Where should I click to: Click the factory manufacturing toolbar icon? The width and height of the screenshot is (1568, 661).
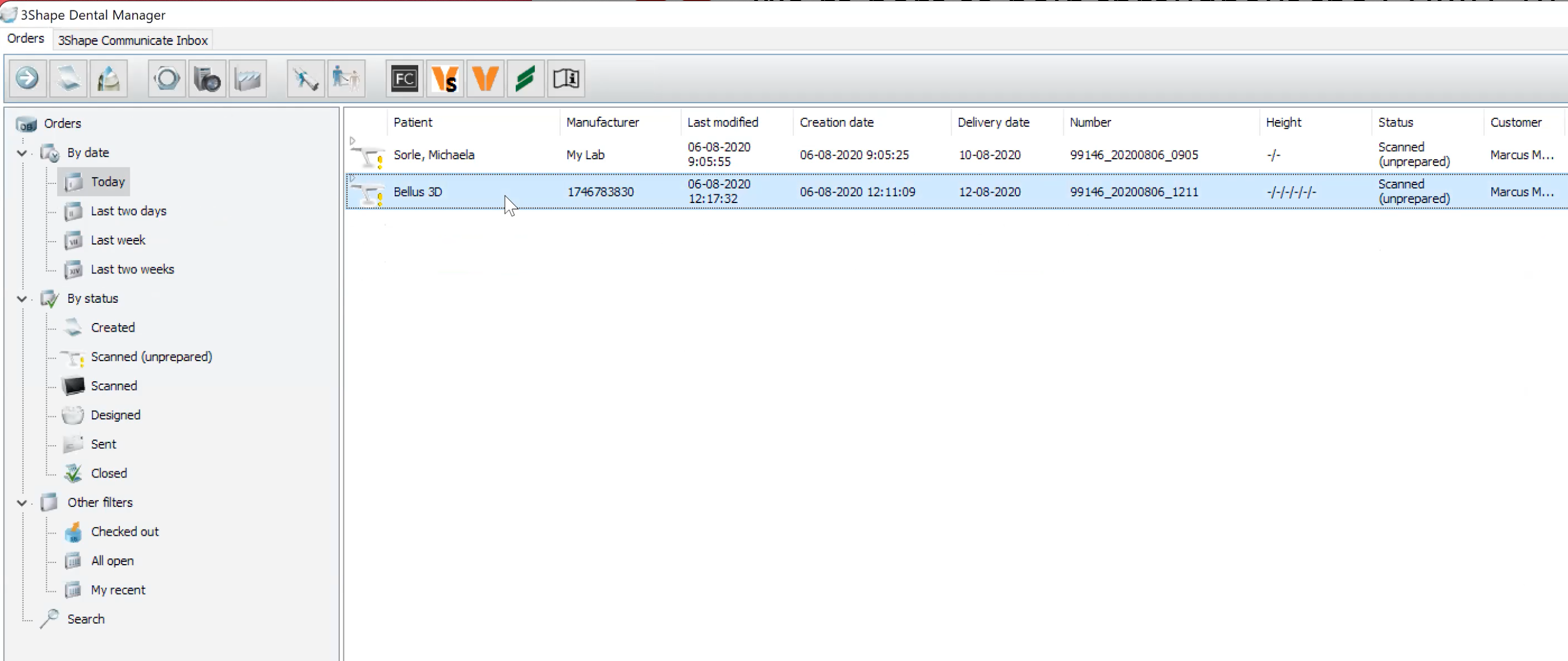coord(247,78)
